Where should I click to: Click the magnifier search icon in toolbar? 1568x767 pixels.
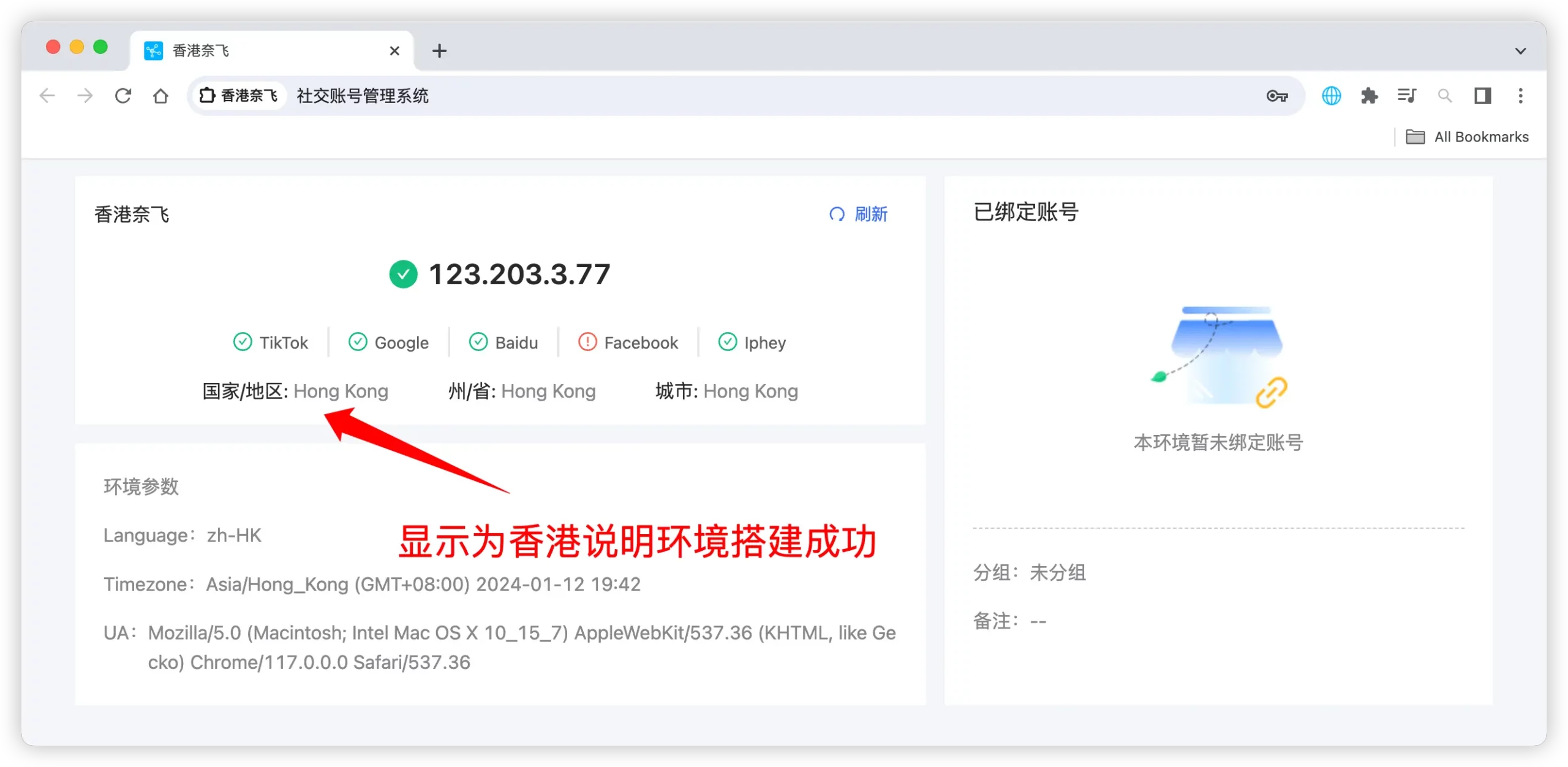click(1444, 96)
